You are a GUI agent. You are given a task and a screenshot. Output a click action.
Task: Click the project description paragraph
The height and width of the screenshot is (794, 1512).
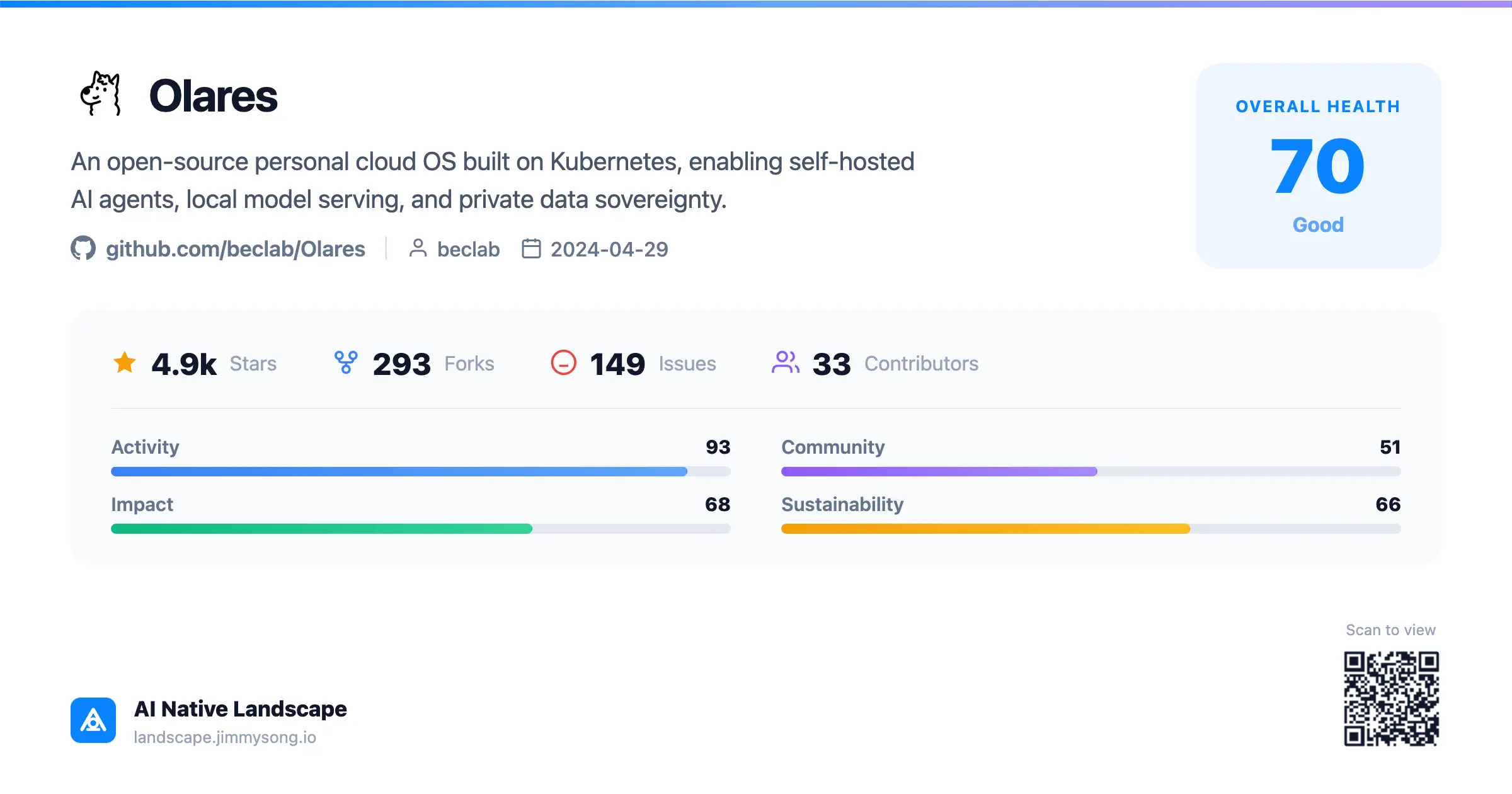click(x=493, y=180)
